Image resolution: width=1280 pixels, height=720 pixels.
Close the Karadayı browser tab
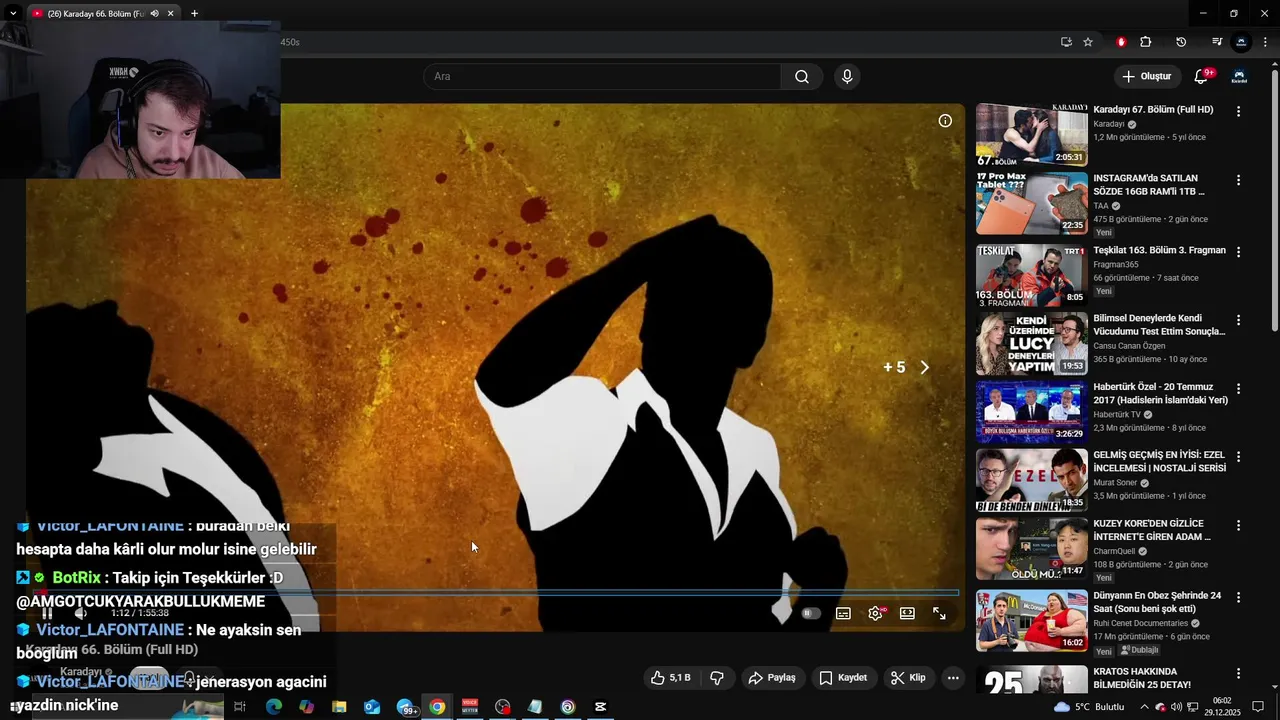[171, 14]
